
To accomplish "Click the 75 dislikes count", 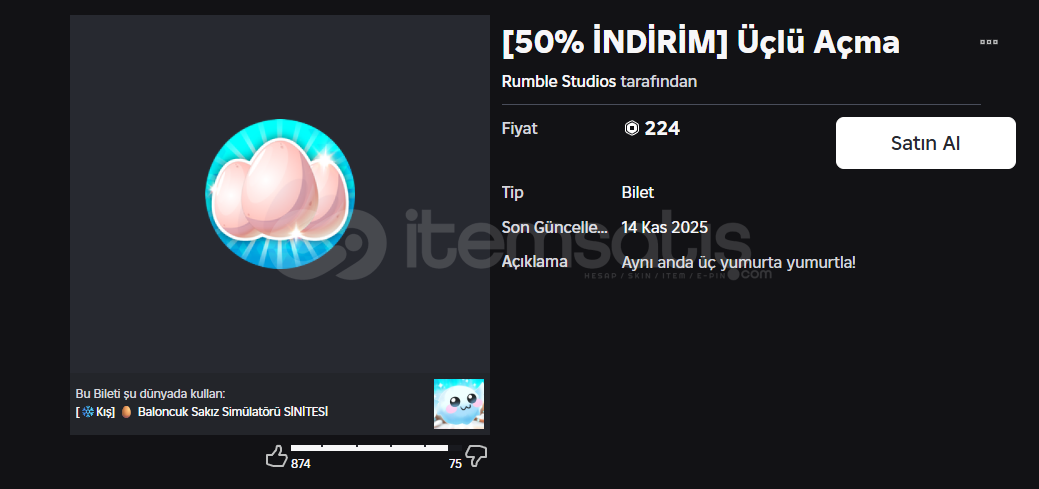I will point(455,464).
